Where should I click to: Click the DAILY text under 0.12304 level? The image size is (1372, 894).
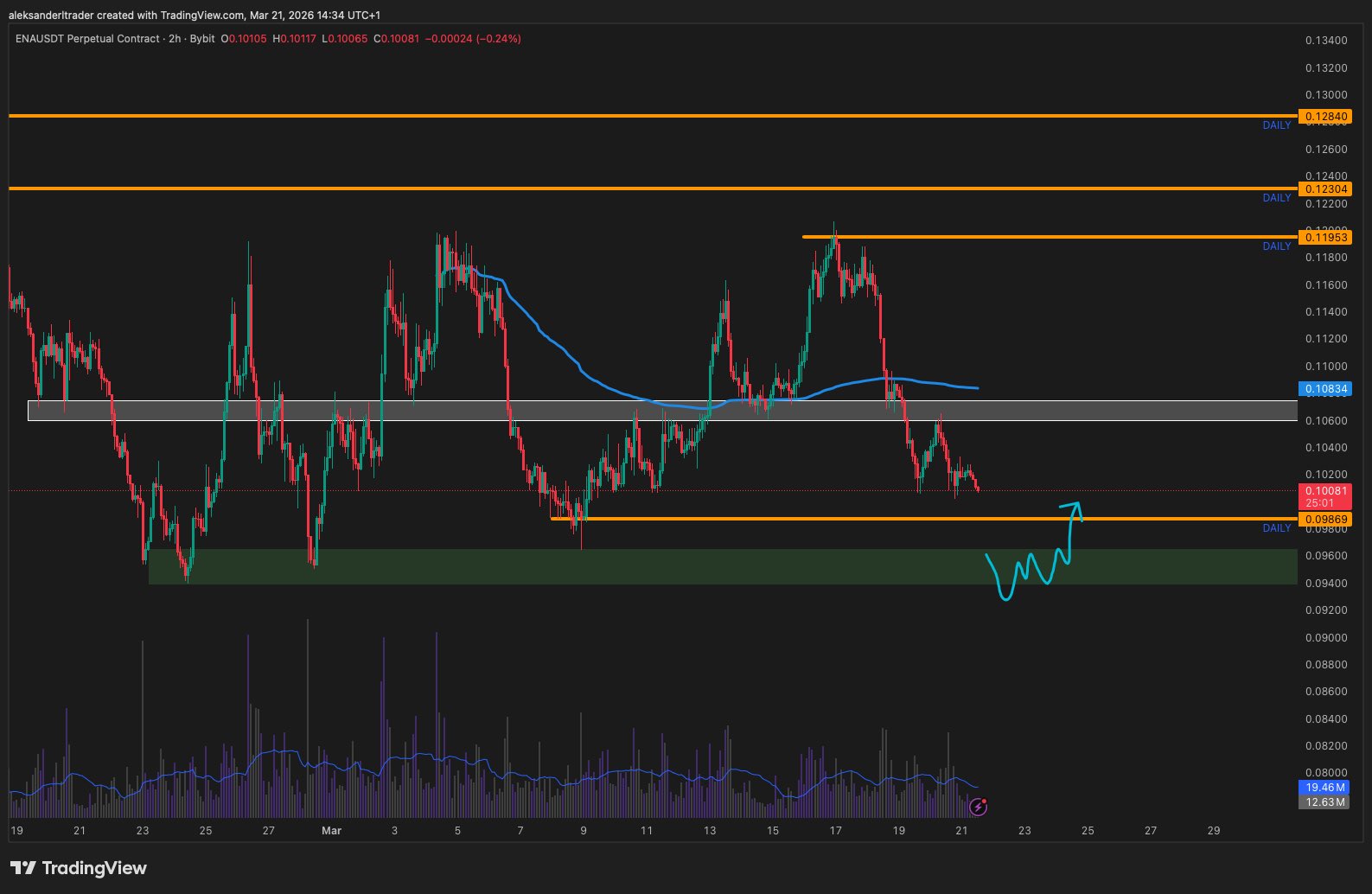click(x=1277, y=198)
